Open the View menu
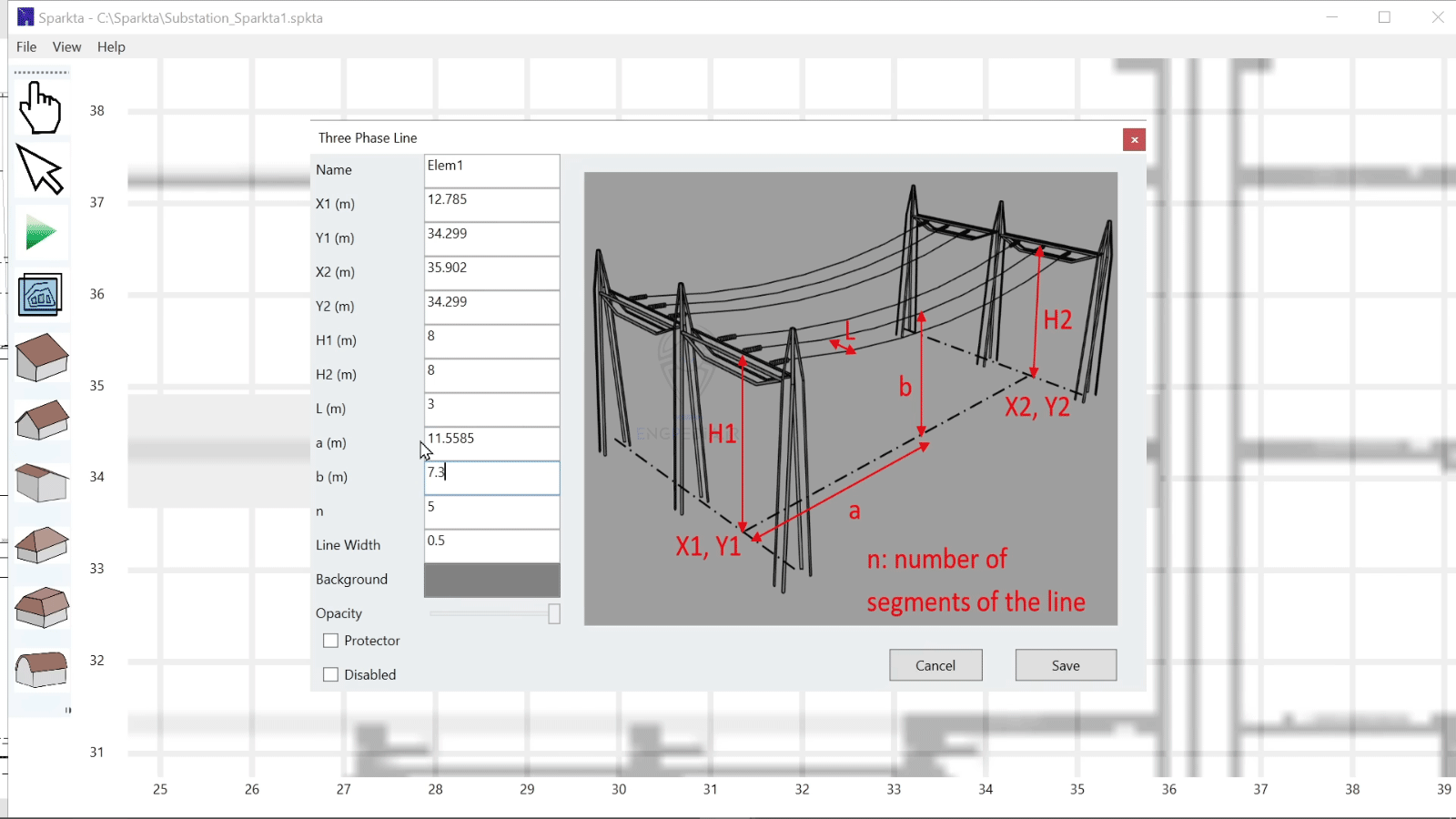This screenshot has height=819, width=1456. tap(66, 46)
